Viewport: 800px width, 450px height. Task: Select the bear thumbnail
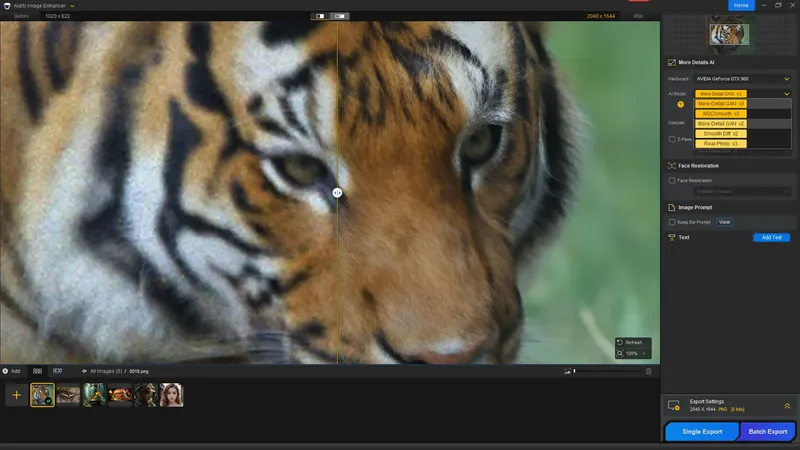[146, 395]
